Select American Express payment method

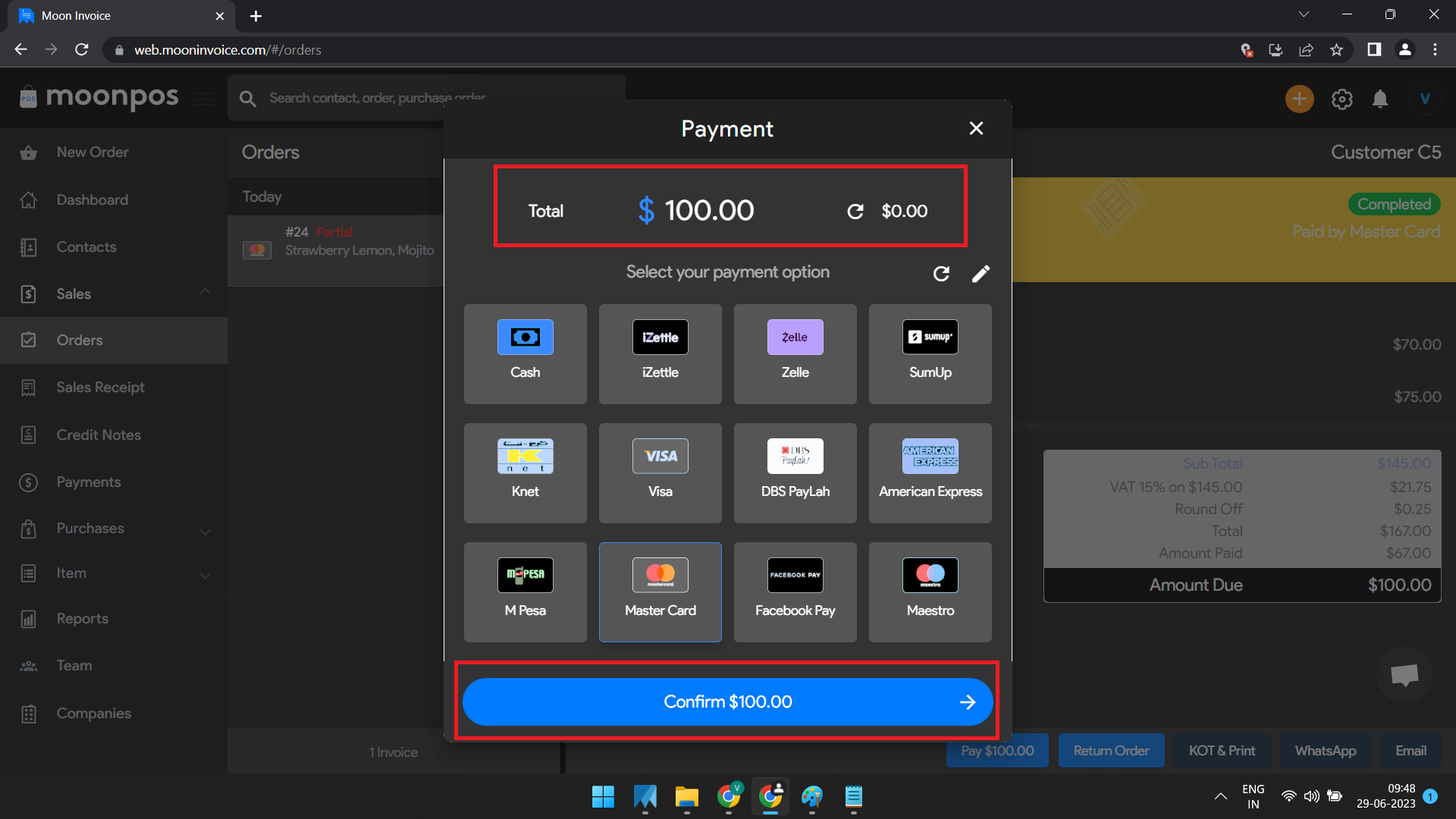click(930, 472)
